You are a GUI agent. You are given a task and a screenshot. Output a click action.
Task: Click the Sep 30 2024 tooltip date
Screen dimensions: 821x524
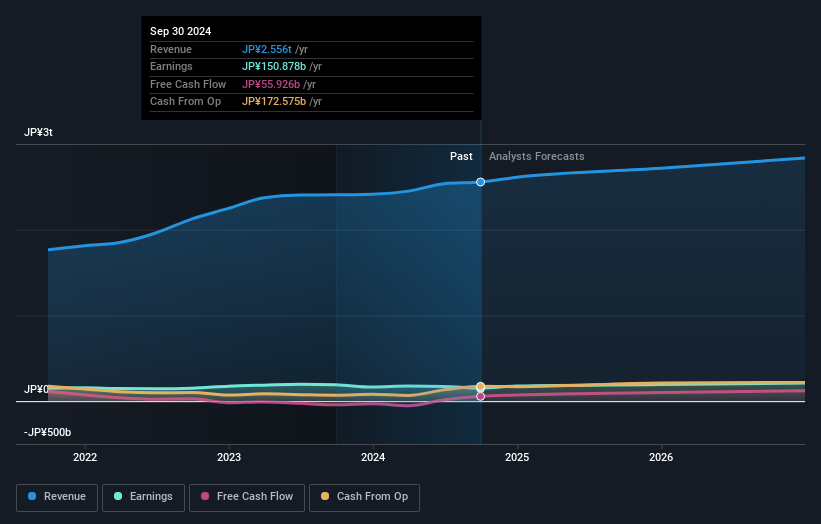pos(181,31)
